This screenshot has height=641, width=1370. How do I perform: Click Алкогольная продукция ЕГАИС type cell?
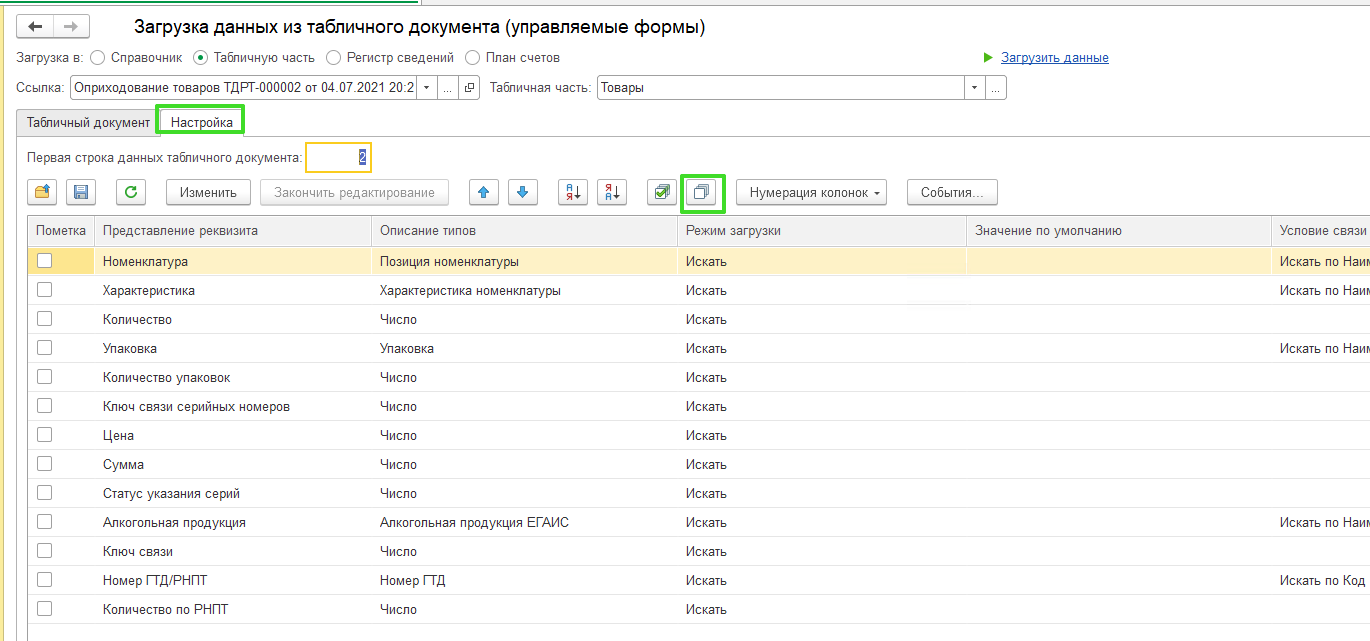524,522
